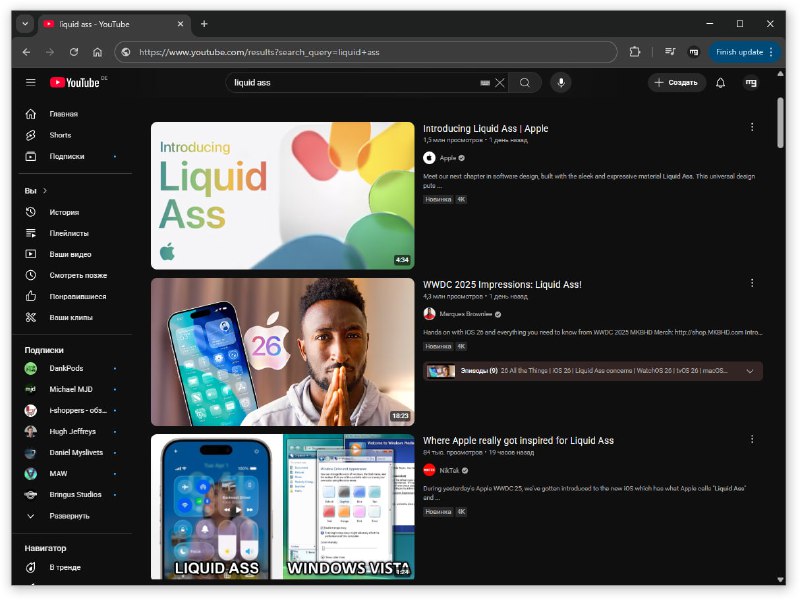800x600 pixels.
Task: Open the notifications bell
Action: 720,83
